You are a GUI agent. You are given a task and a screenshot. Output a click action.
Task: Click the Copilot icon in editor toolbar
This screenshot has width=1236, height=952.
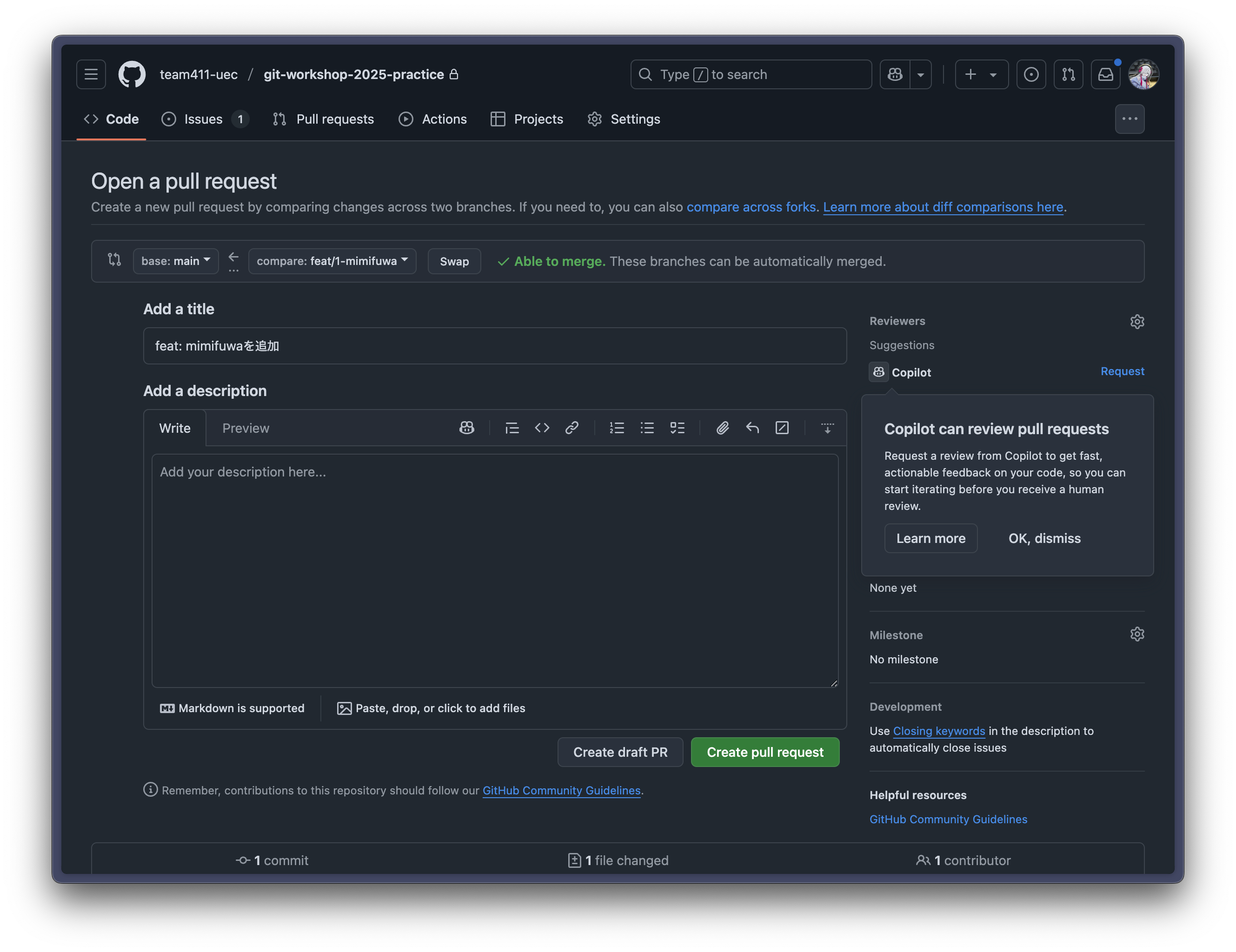[466, 428]
